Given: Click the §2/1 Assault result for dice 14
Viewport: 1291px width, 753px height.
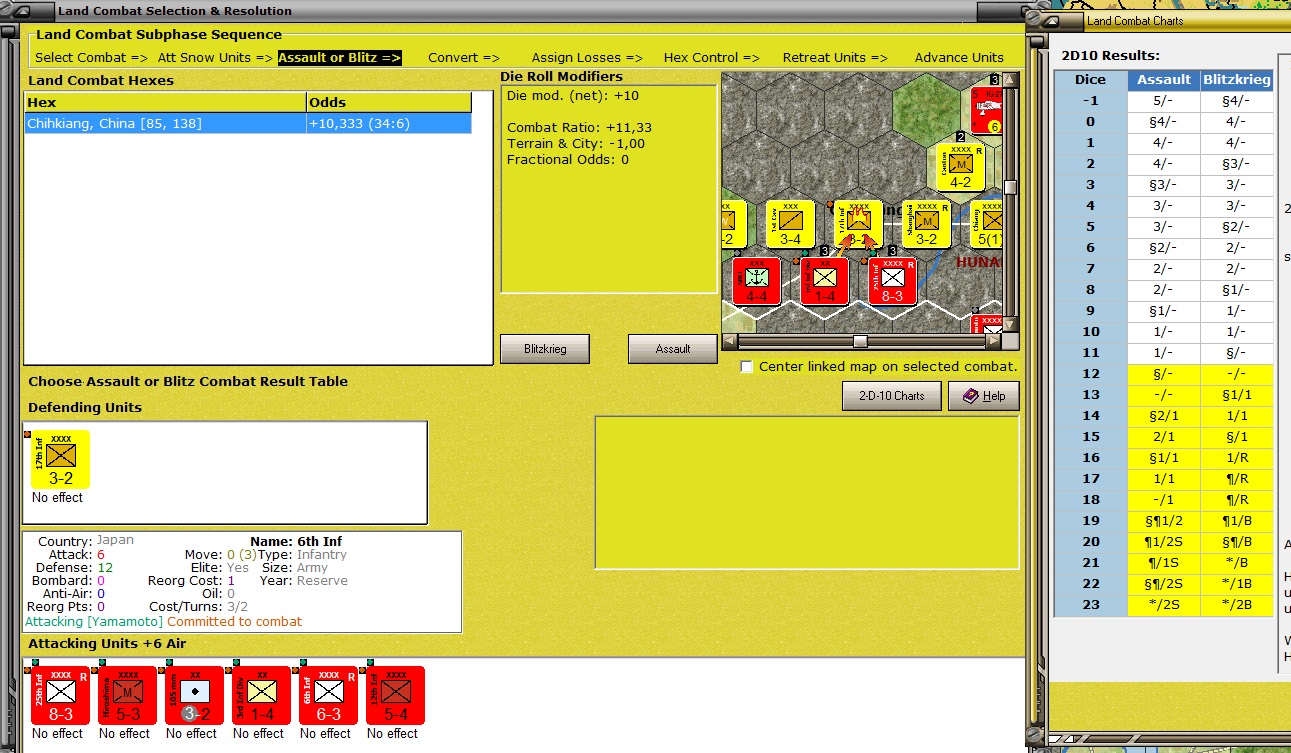Looking at the screenshot, I should (x=1164, y=415).
